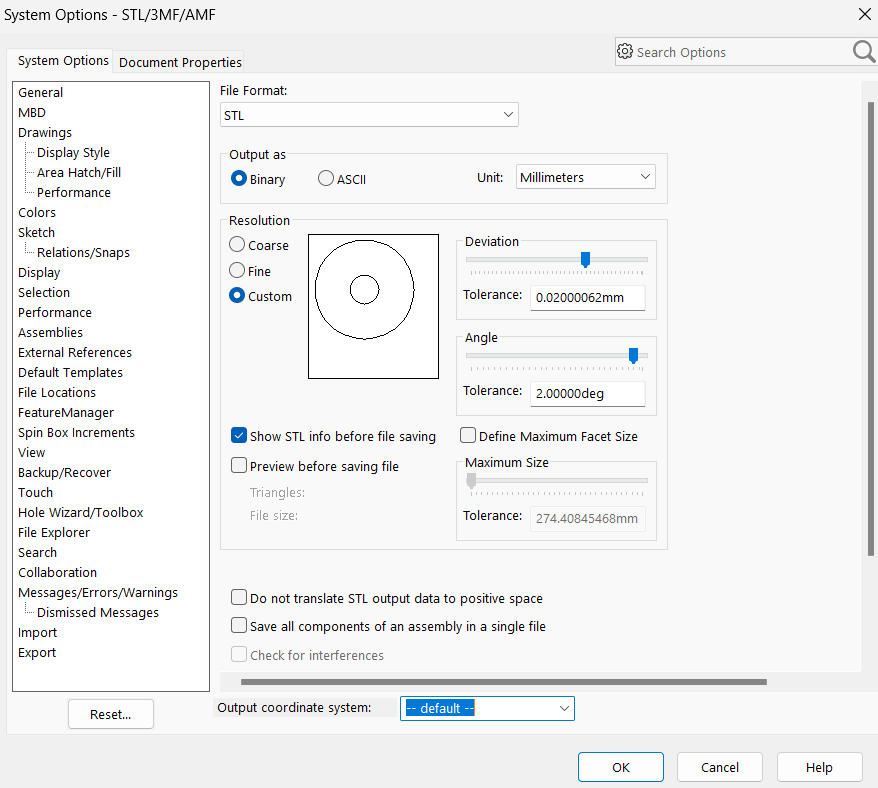
Task: Open Display Style under Drawings
Action: (x=73, y=152)
